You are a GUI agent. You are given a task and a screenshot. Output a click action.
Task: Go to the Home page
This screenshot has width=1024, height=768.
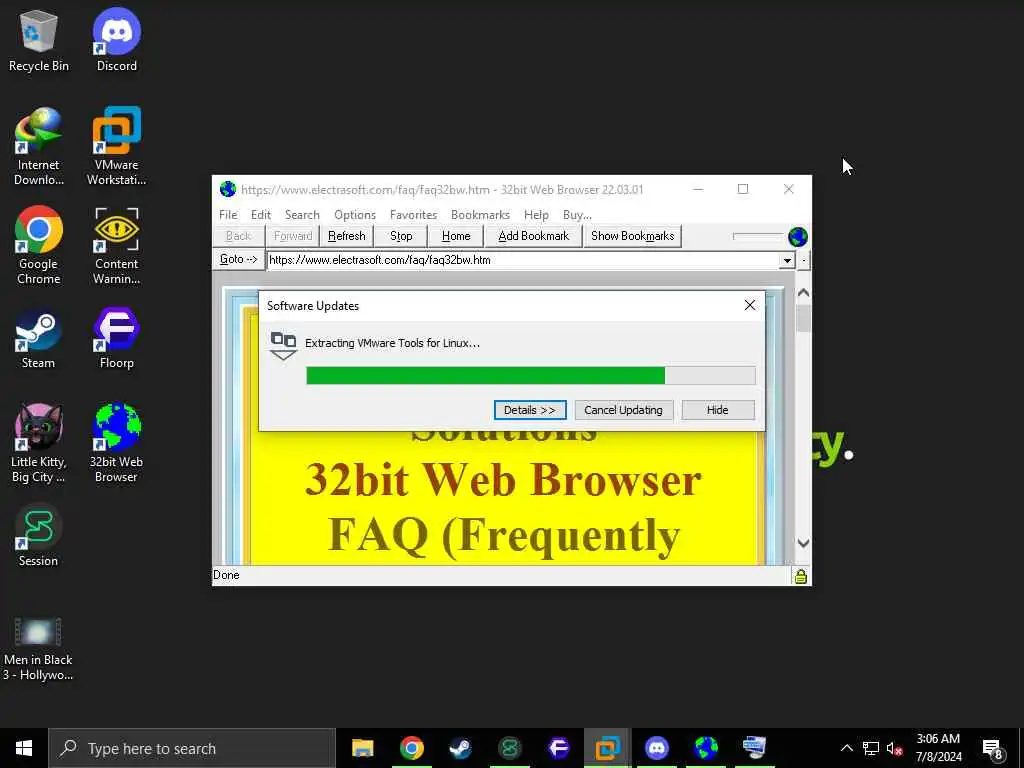tap(456, 236)
